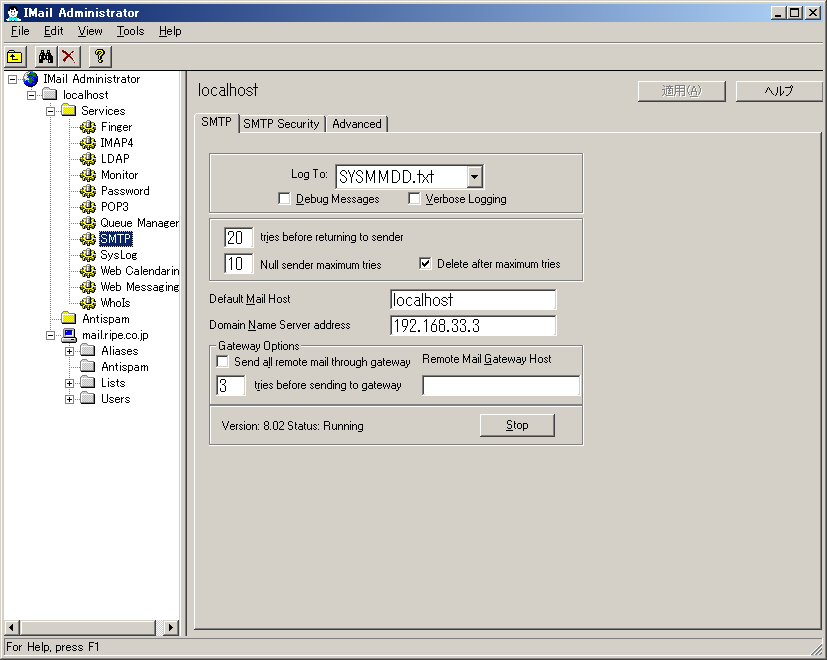Collapse the localhost tree node

click(32, 95)
